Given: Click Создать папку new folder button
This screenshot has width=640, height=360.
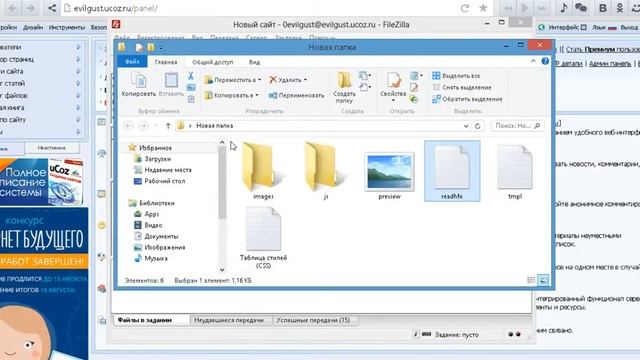Looking at the screenshot, I should pos(344,87).
